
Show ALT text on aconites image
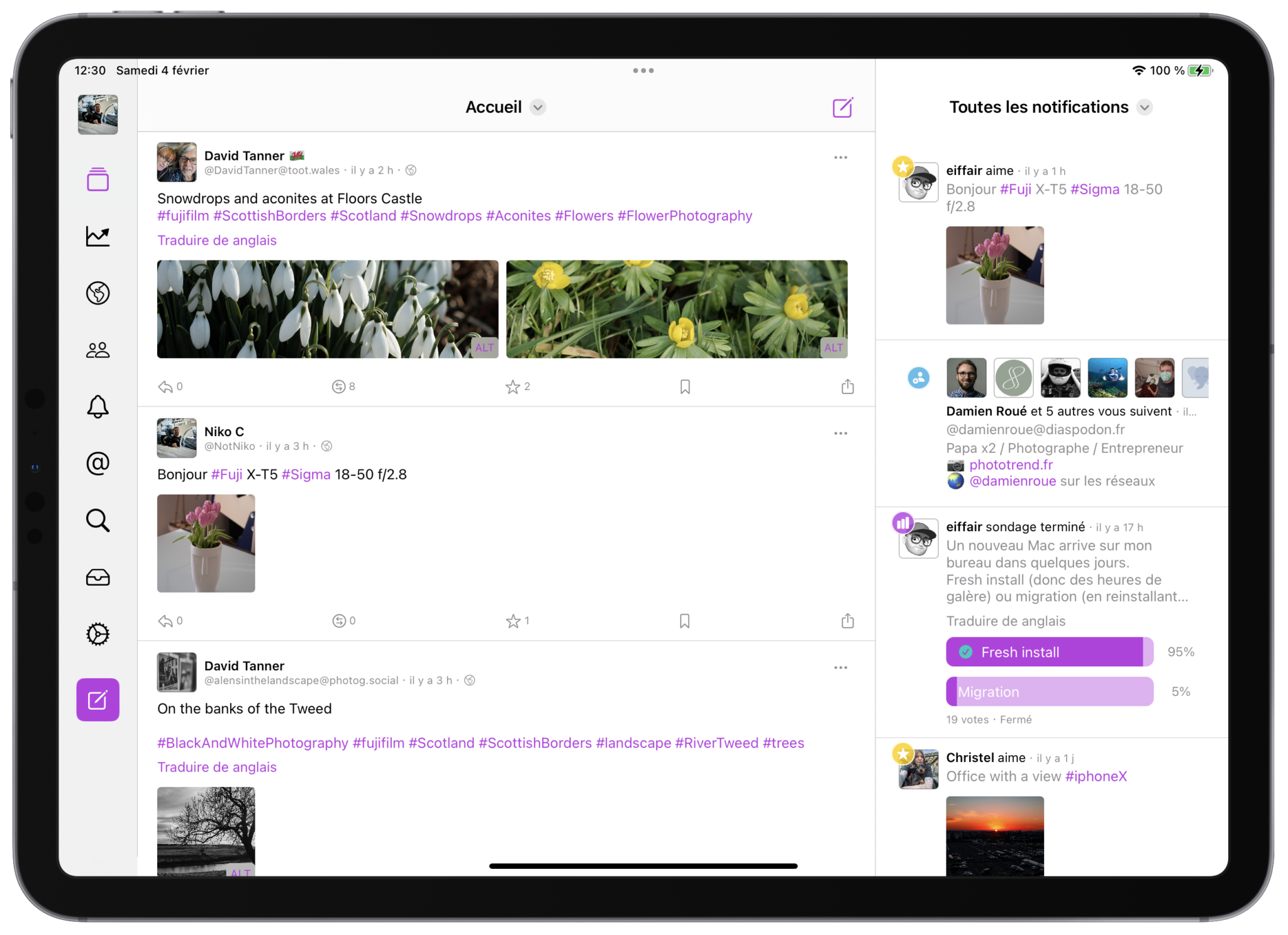[833, 347]
